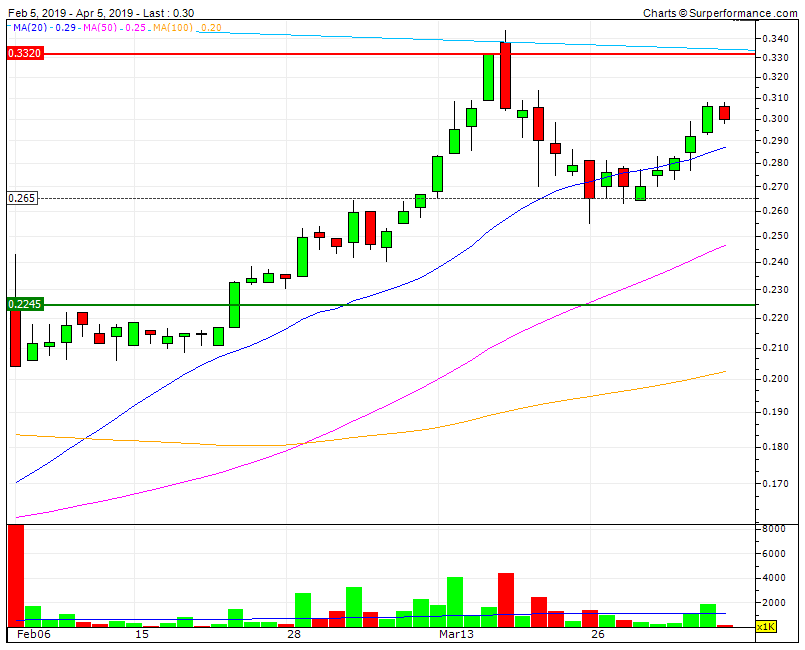Click the 0.300 price axis label

[x=775, y=119]
